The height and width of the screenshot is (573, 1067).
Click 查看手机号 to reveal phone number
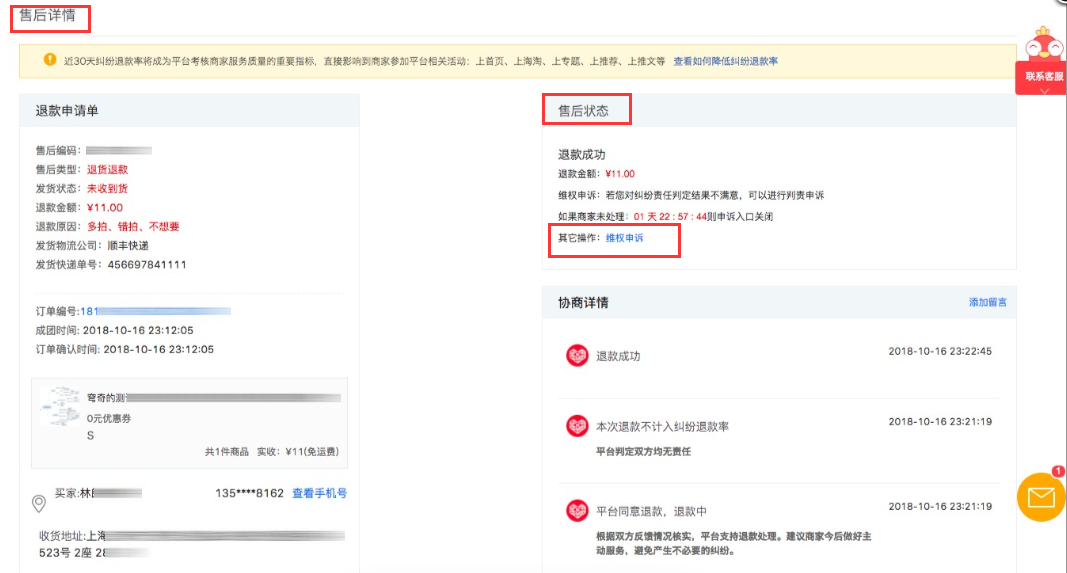coord(319,493)
